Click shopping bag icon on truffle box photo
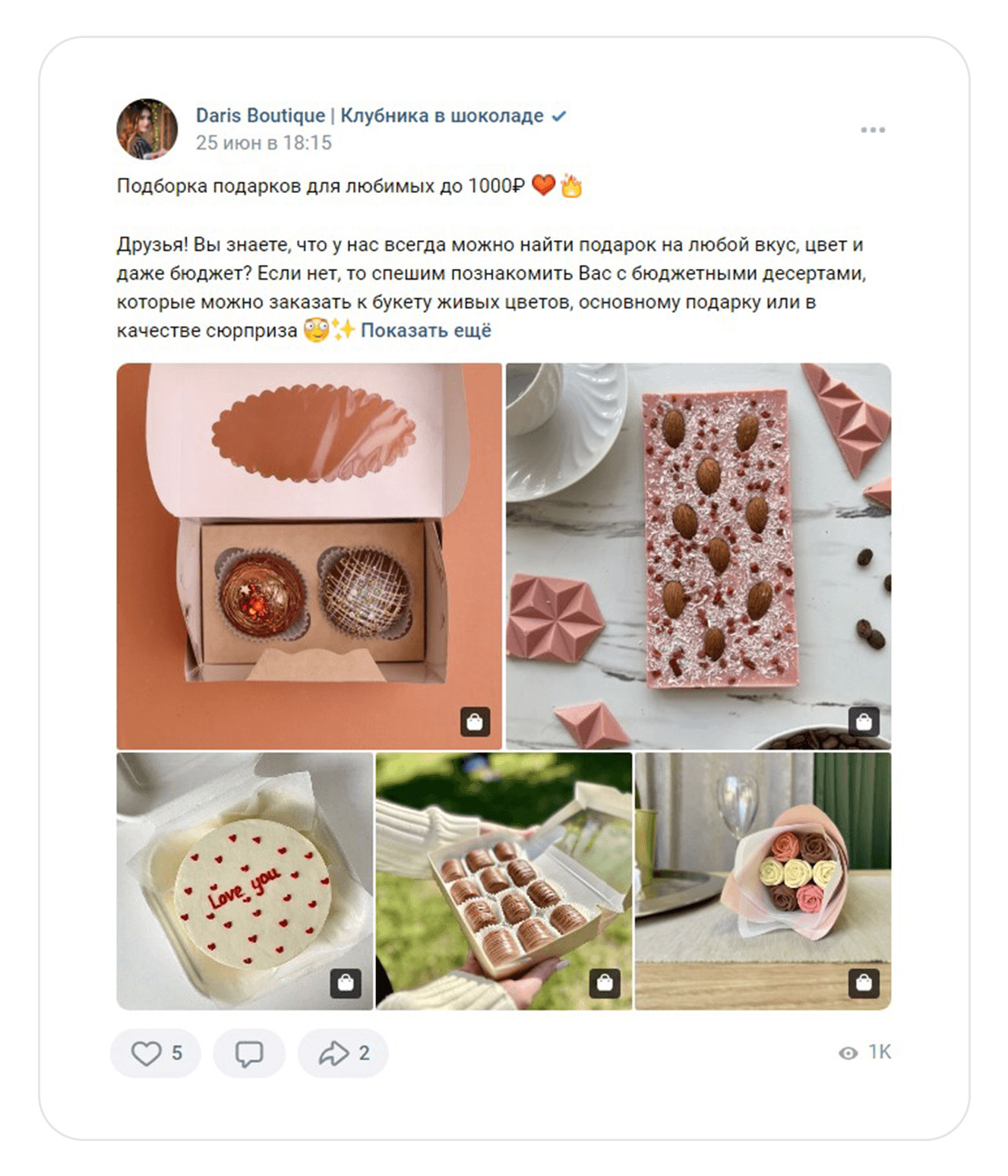Viewport: 1008px width, 1176px height. click(475, 722)
